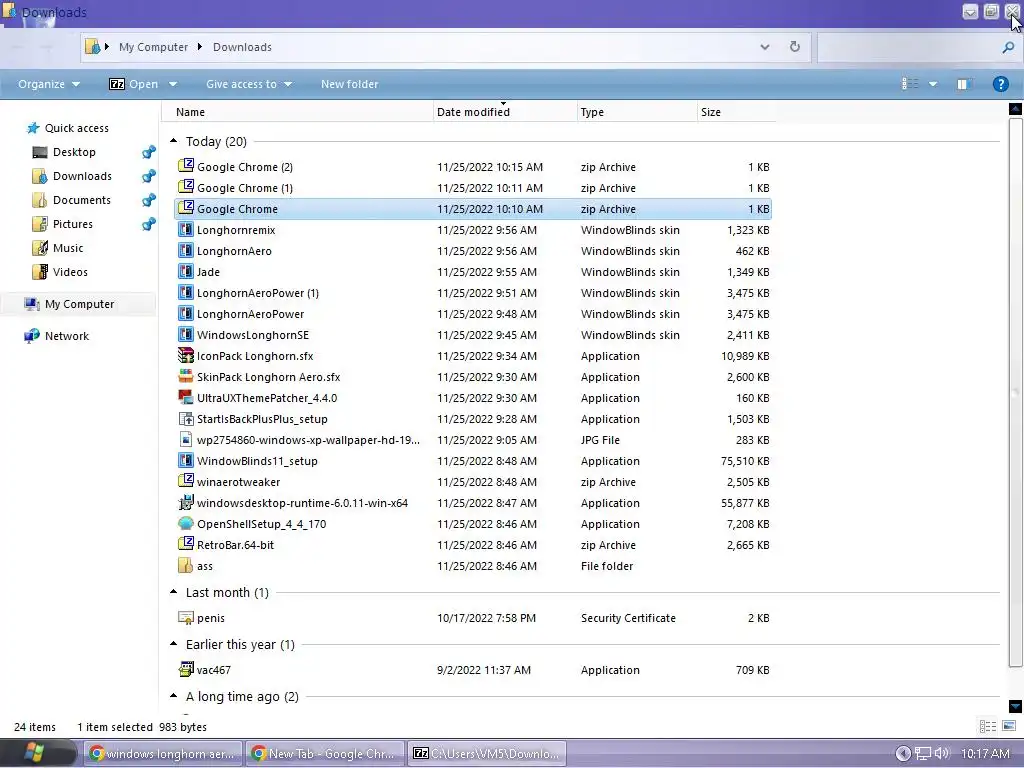Sort by the Date modified column header
Screen dimensions: 1024x768
click(505, 112)
